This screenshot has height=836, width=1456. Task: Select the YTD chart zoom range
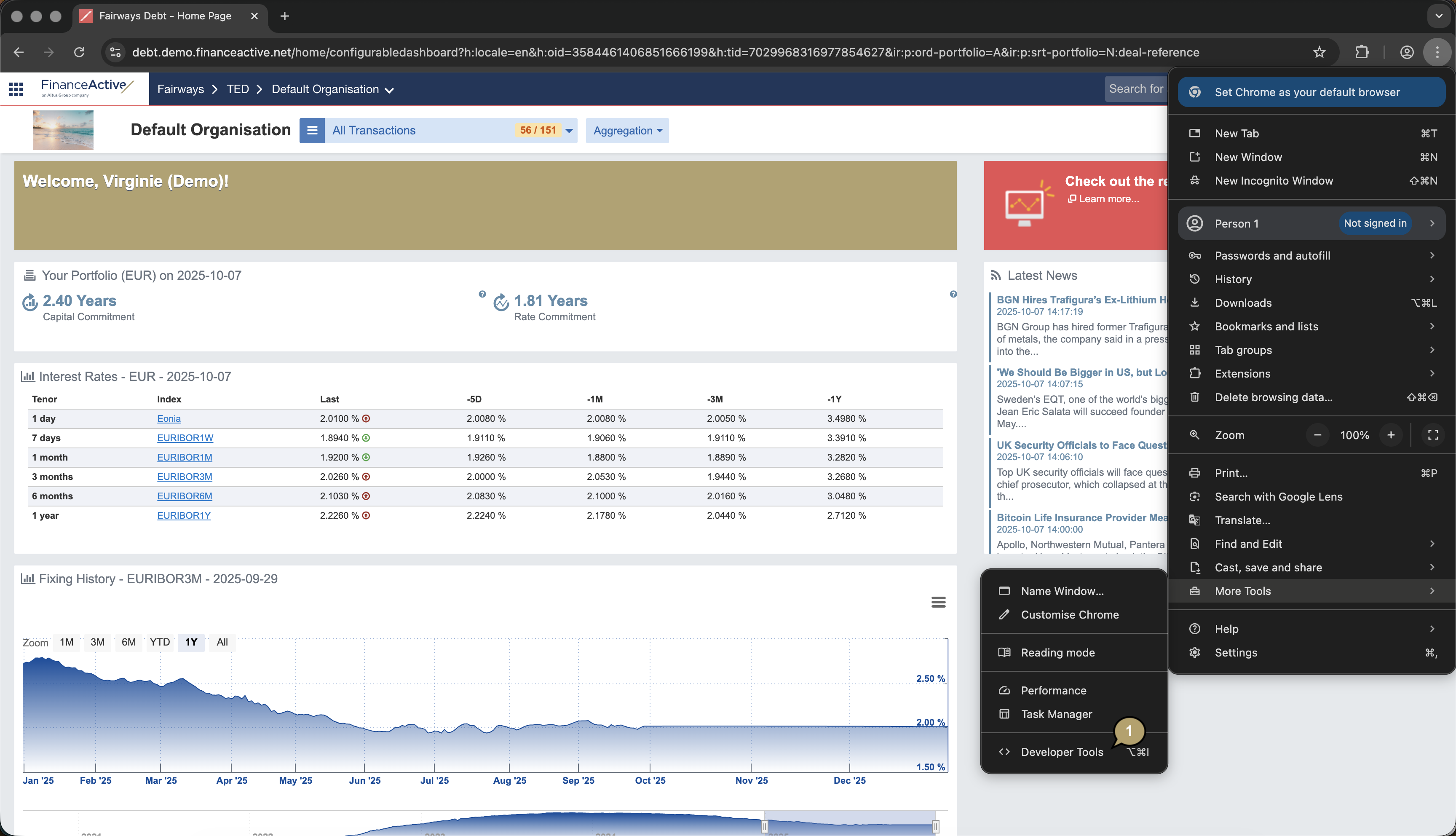pyautogui.click(x=160, y=643)
